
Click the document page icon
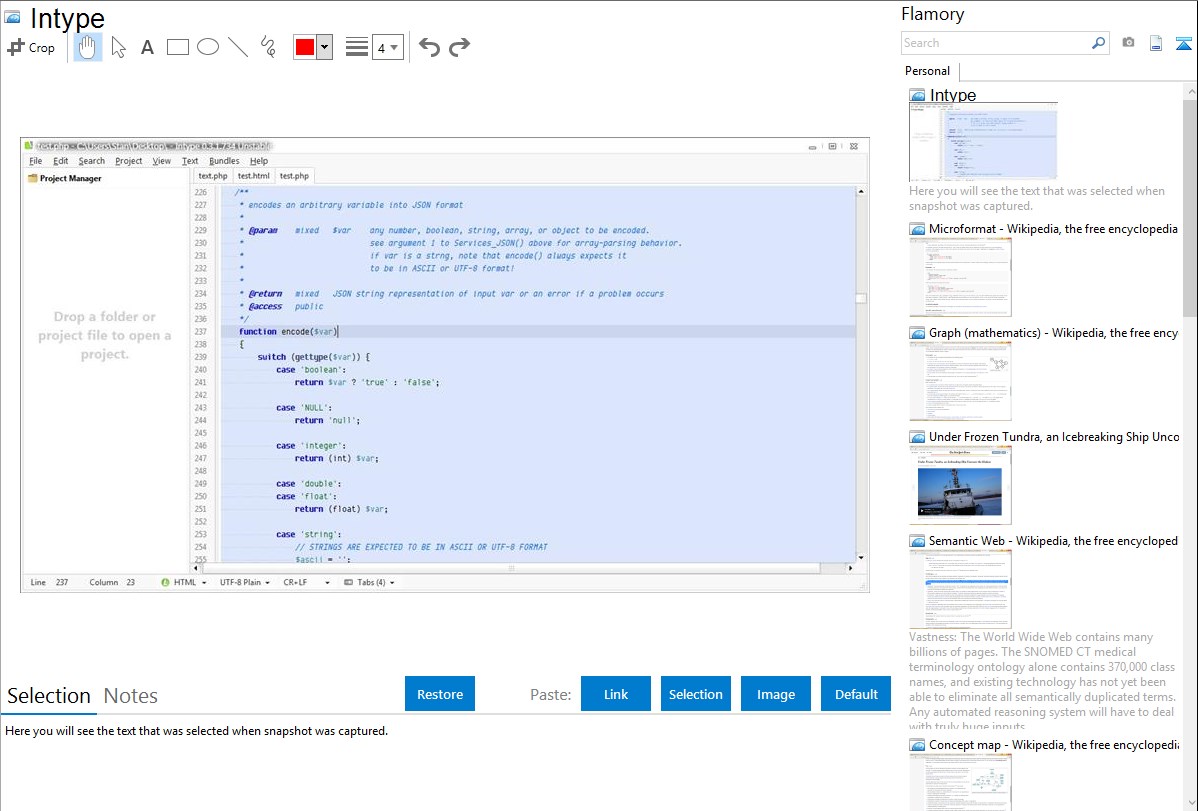coord(1156,43)
